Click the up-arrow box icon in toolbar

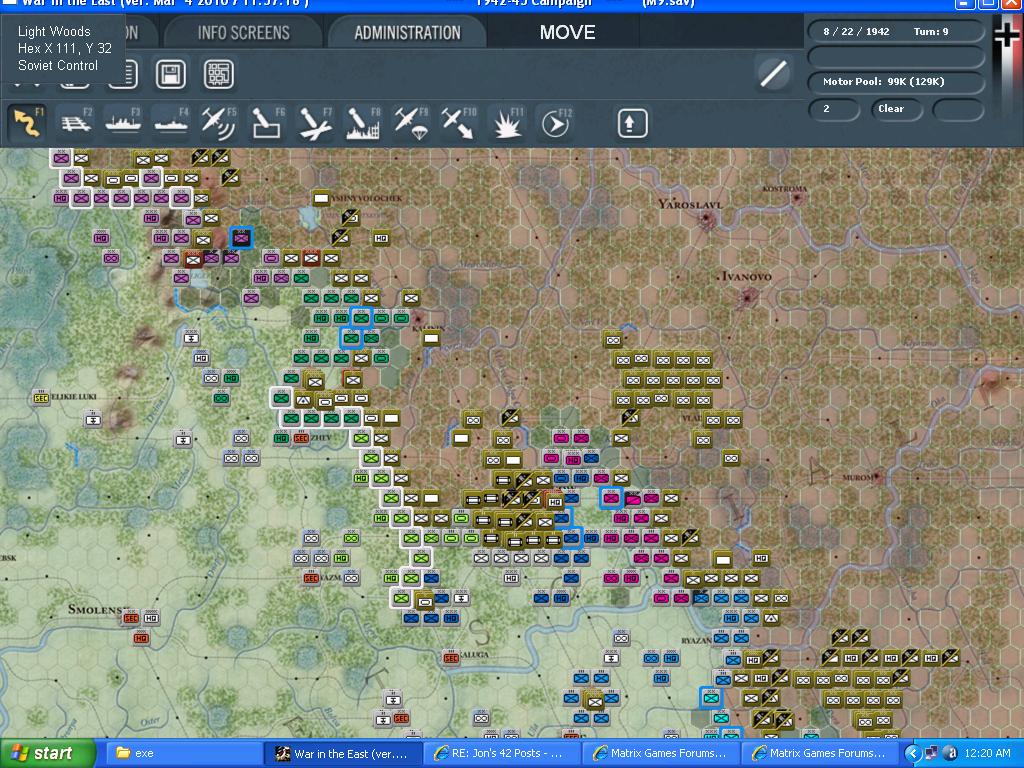pos(632,123)
